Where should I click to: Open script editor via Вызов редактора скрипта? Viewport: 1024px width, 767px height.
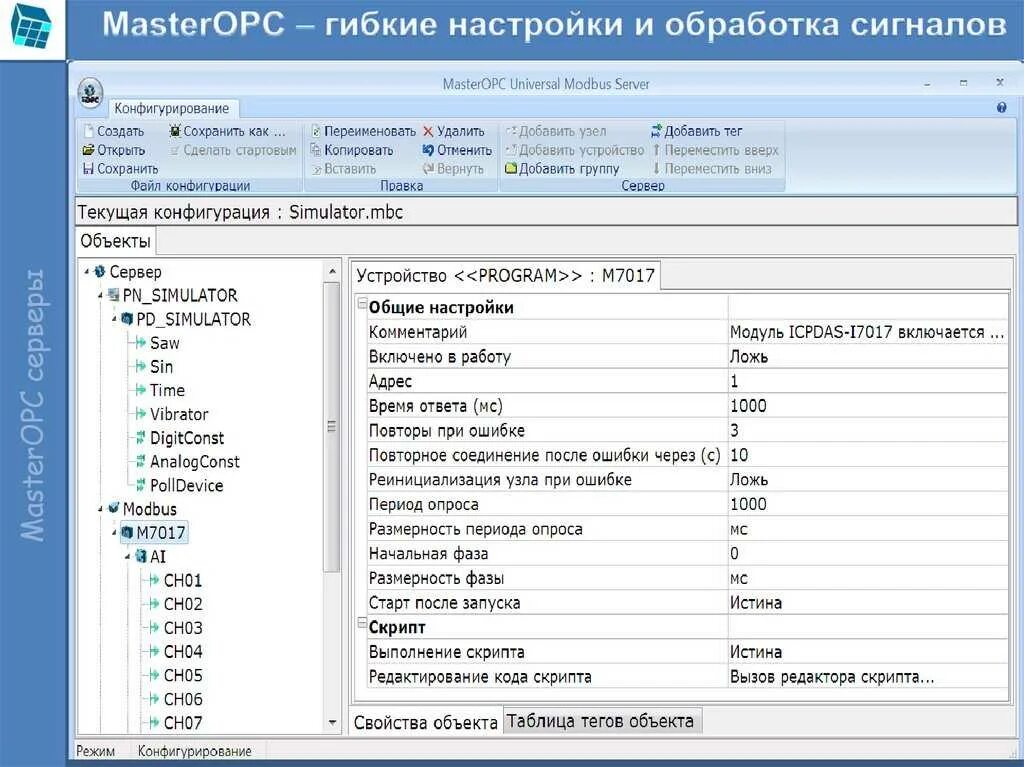pyautogui.click(x=868, y=677)
